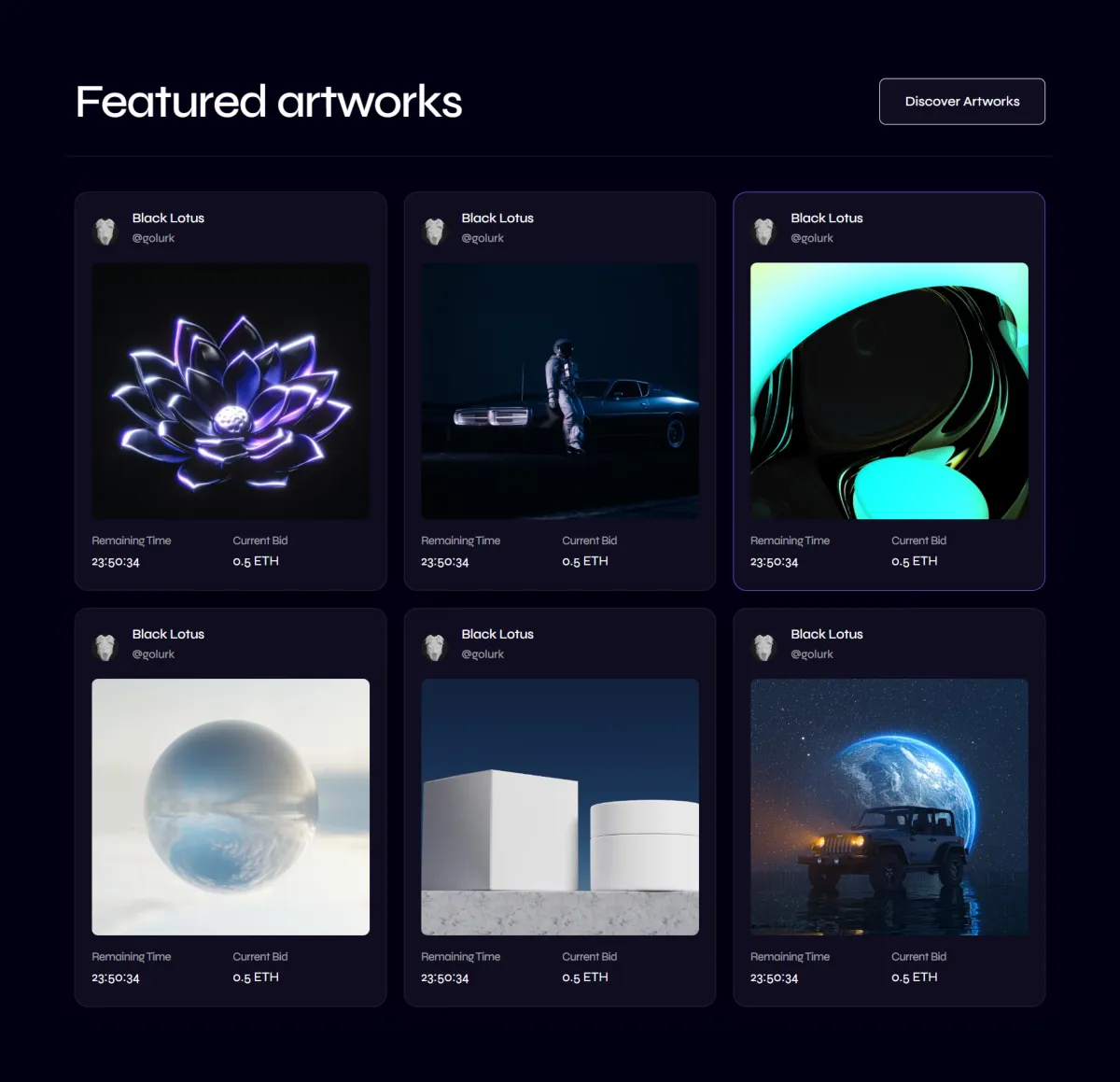
Task: Open @golurk profile link on jeep card
Action: 812,654
